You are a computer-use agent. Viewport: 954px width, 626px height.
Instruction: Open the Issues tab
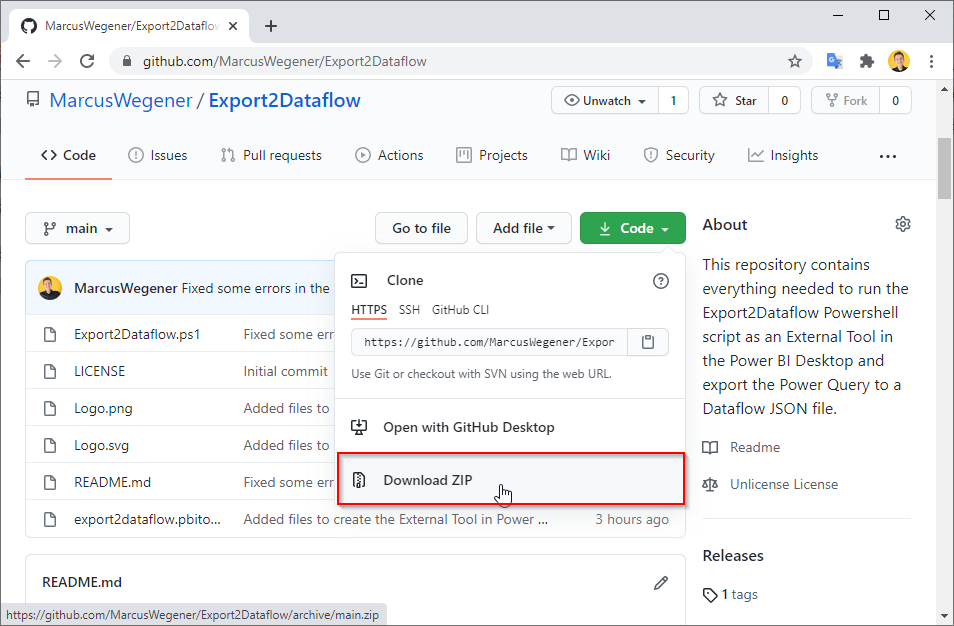[158, 156]
